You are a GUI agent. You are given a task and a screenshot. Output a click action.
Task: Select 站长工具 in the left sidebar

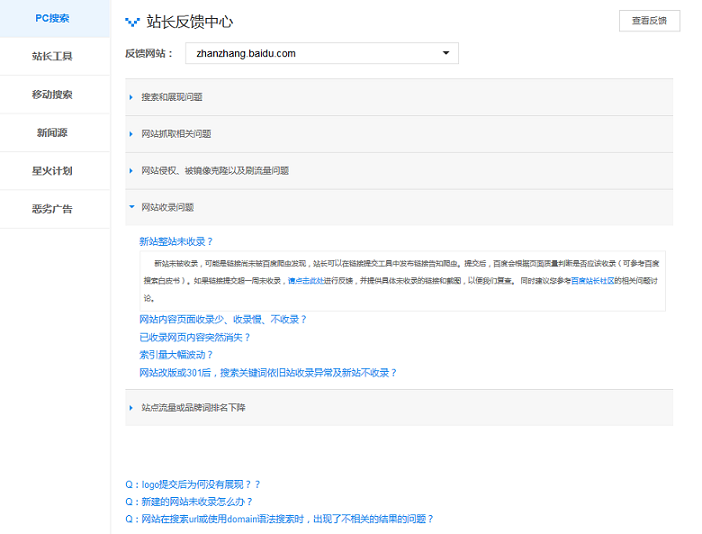click(x=52, y=57)
